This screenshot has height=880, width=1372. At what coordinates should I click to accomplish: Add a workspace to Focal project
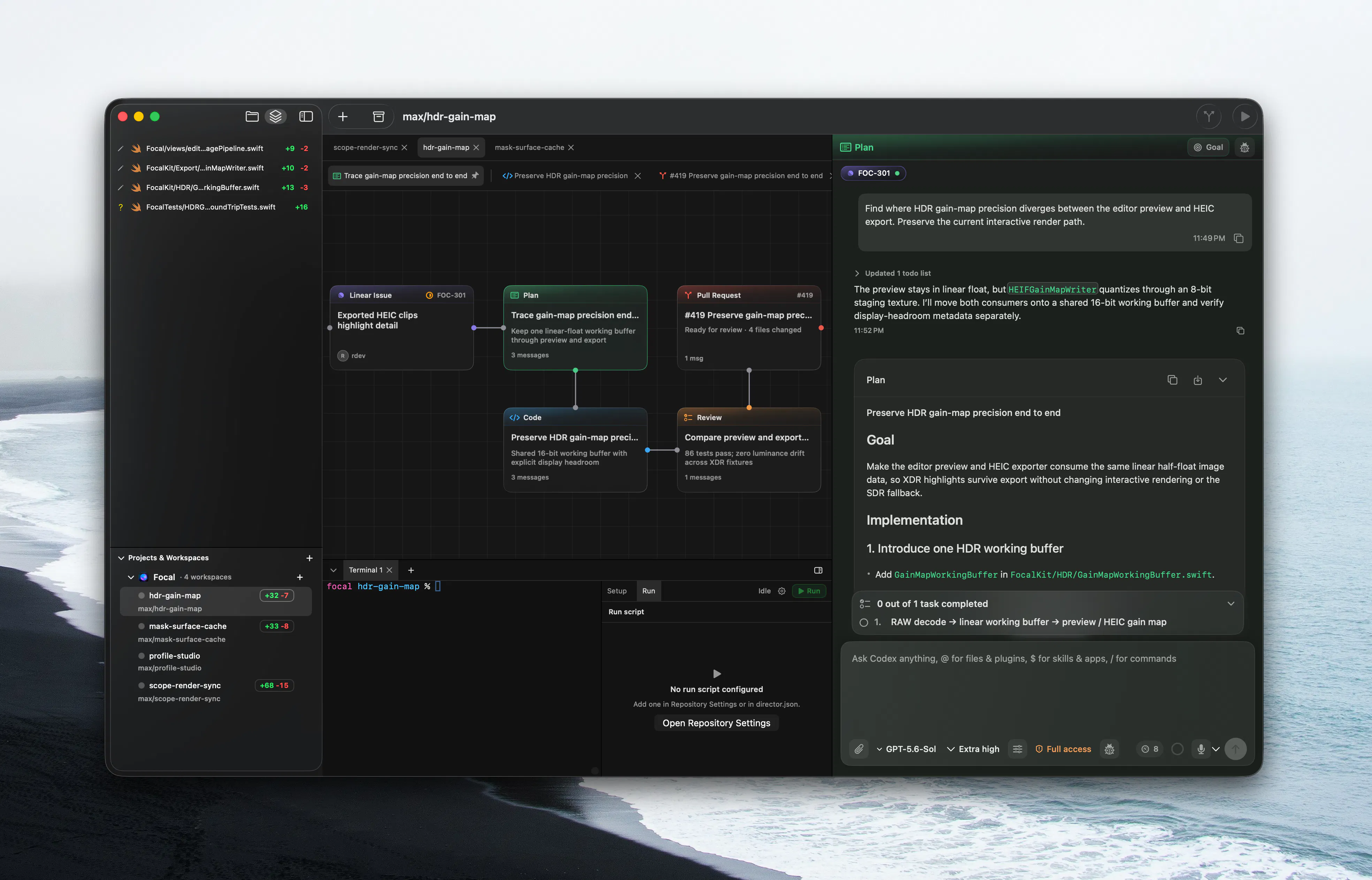[x=300, y=577]
